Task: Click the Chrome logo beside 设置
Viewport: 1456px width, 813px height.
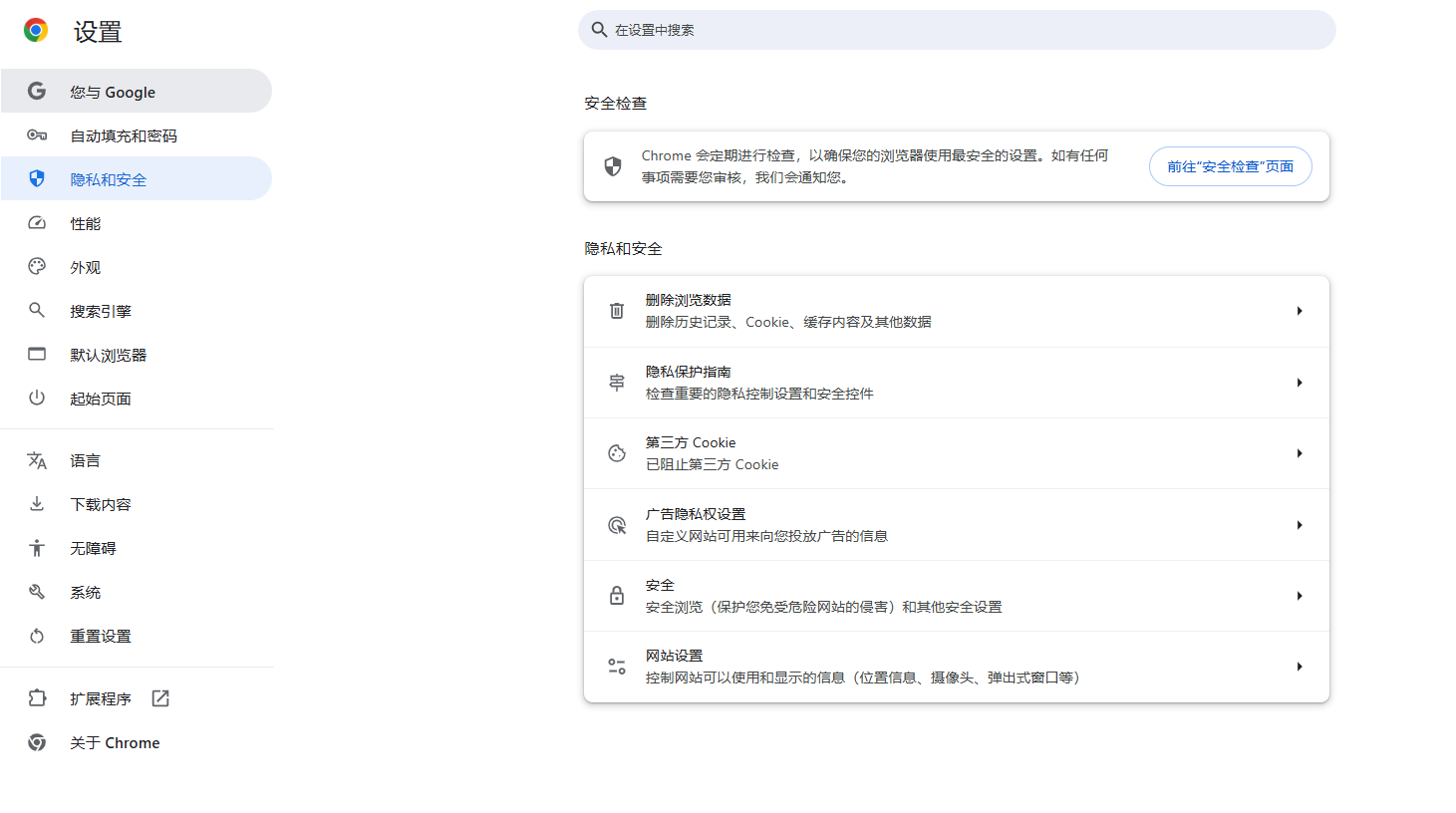Action: tap(36, 31)
